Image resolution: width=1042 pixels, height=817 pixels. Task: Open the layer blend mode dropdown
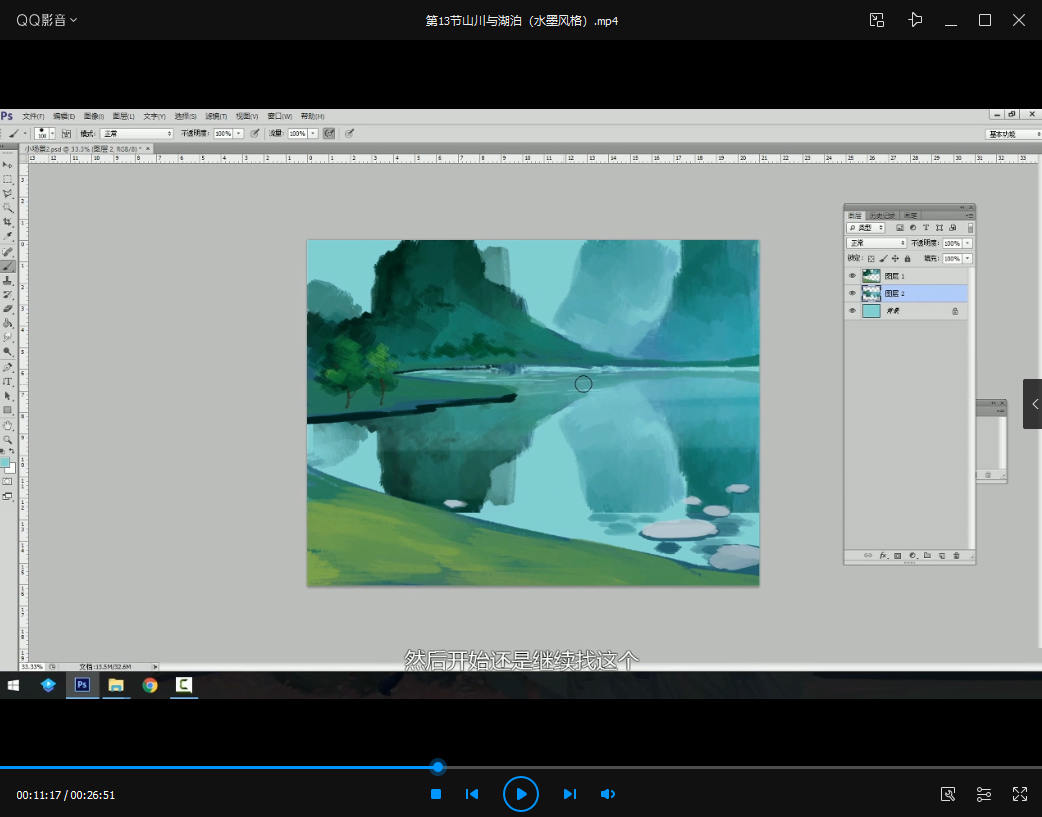coord(876,243)
